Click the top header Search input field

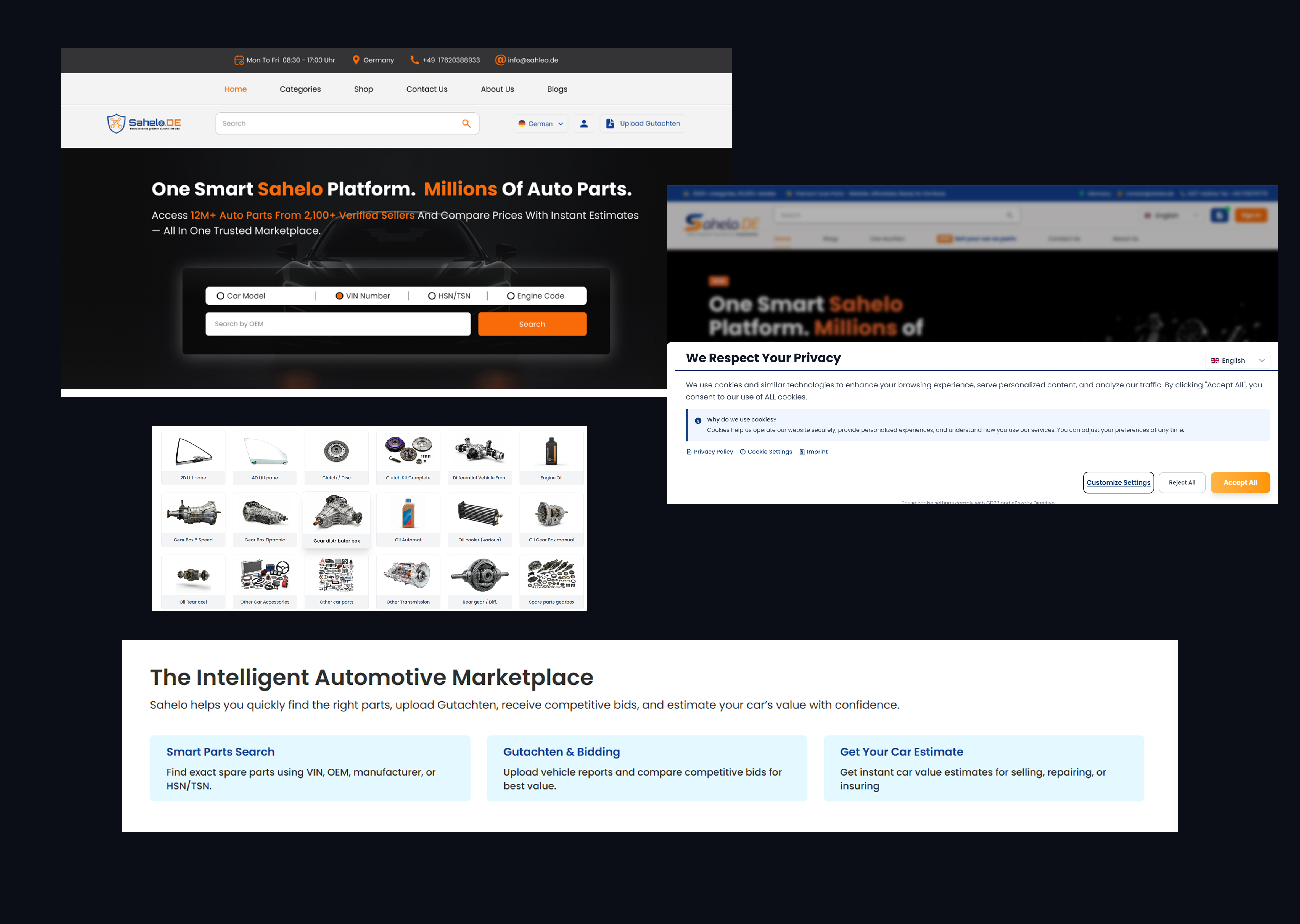pyautogui.click(x=347, y=123)
